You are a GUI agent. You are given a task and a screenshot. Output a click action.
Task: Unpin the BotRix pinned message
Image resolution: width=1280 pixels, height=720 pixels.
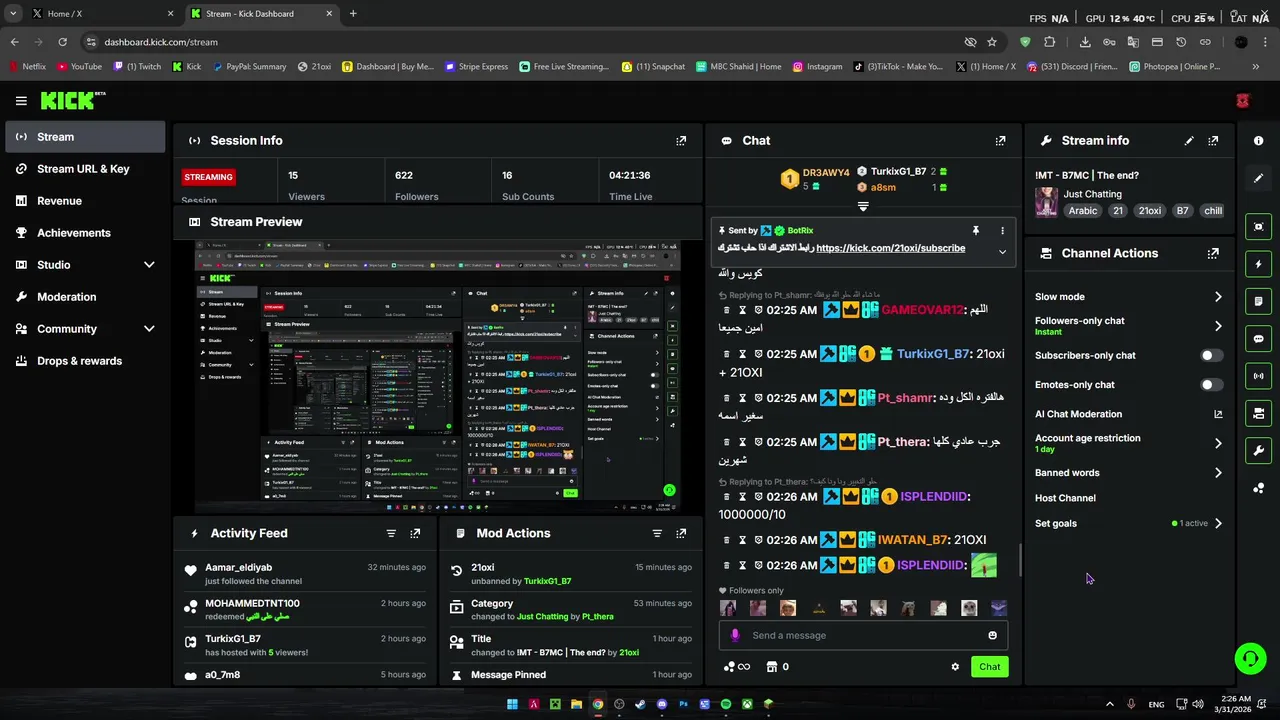point(975,231)
